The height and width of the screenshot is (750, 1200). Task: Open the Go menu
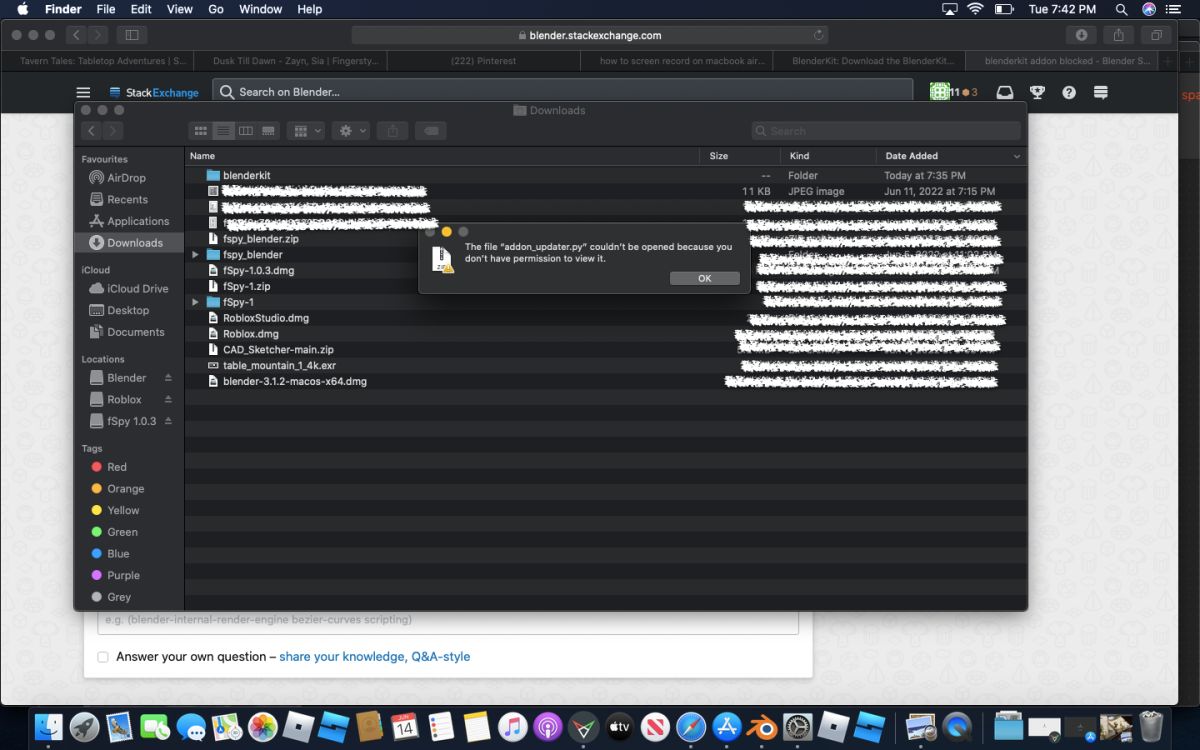click(x=216, y=9)
